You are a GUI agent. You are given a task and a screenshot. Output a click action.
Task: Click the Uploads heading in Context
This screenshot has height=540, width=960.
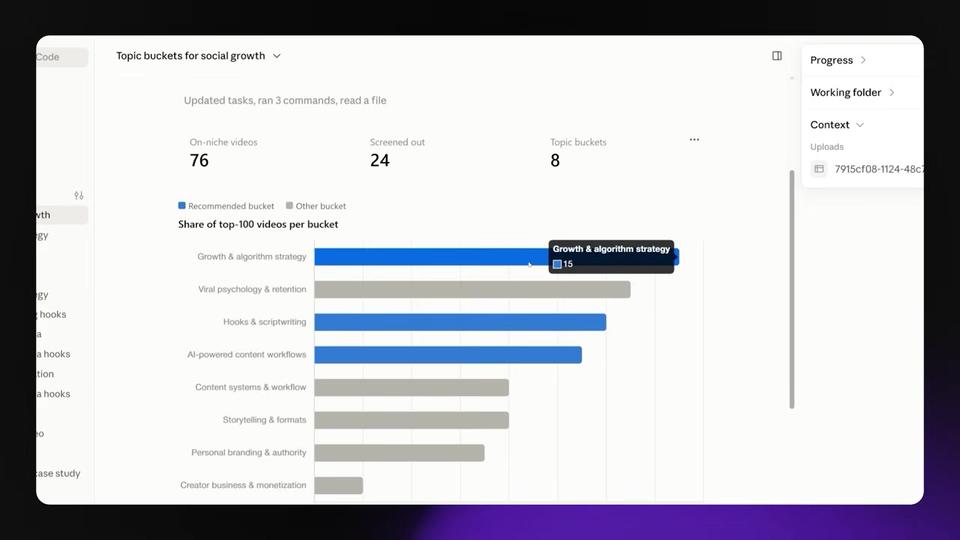(827, 147)
